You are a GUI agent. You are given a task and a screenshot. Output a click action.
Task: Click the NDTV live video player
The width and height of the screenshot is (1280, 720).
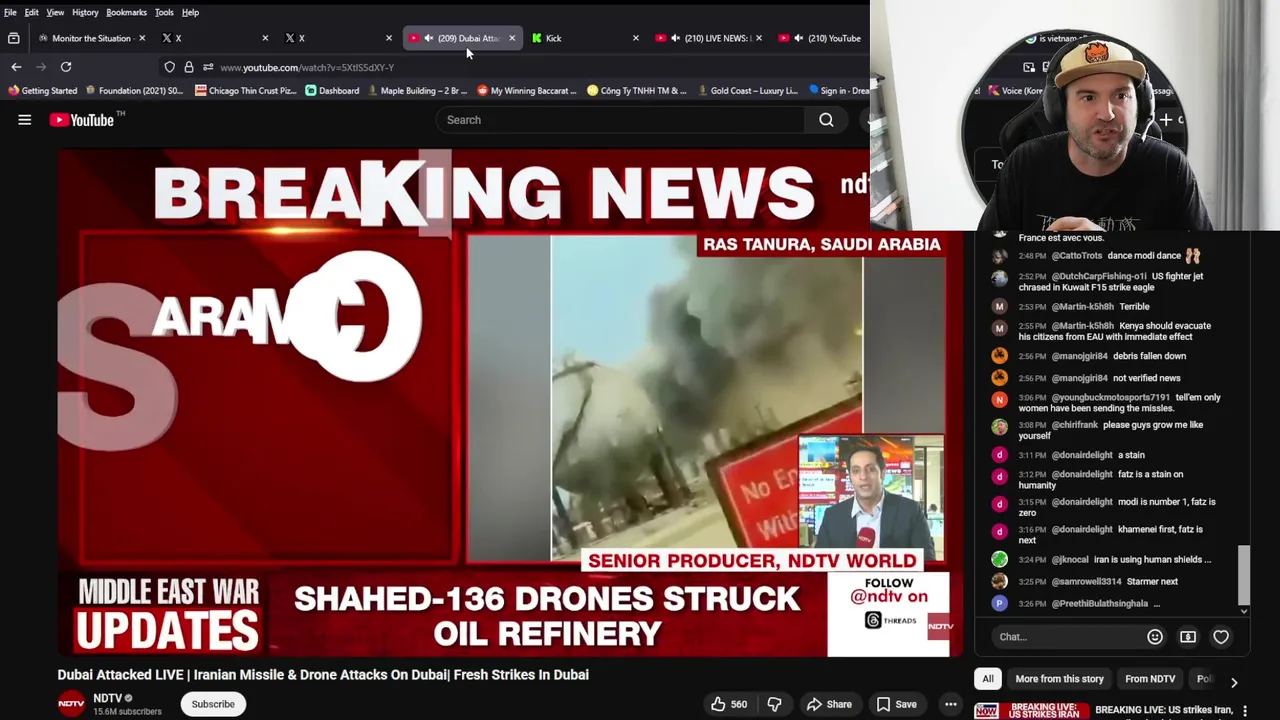(x=510, y=402)
